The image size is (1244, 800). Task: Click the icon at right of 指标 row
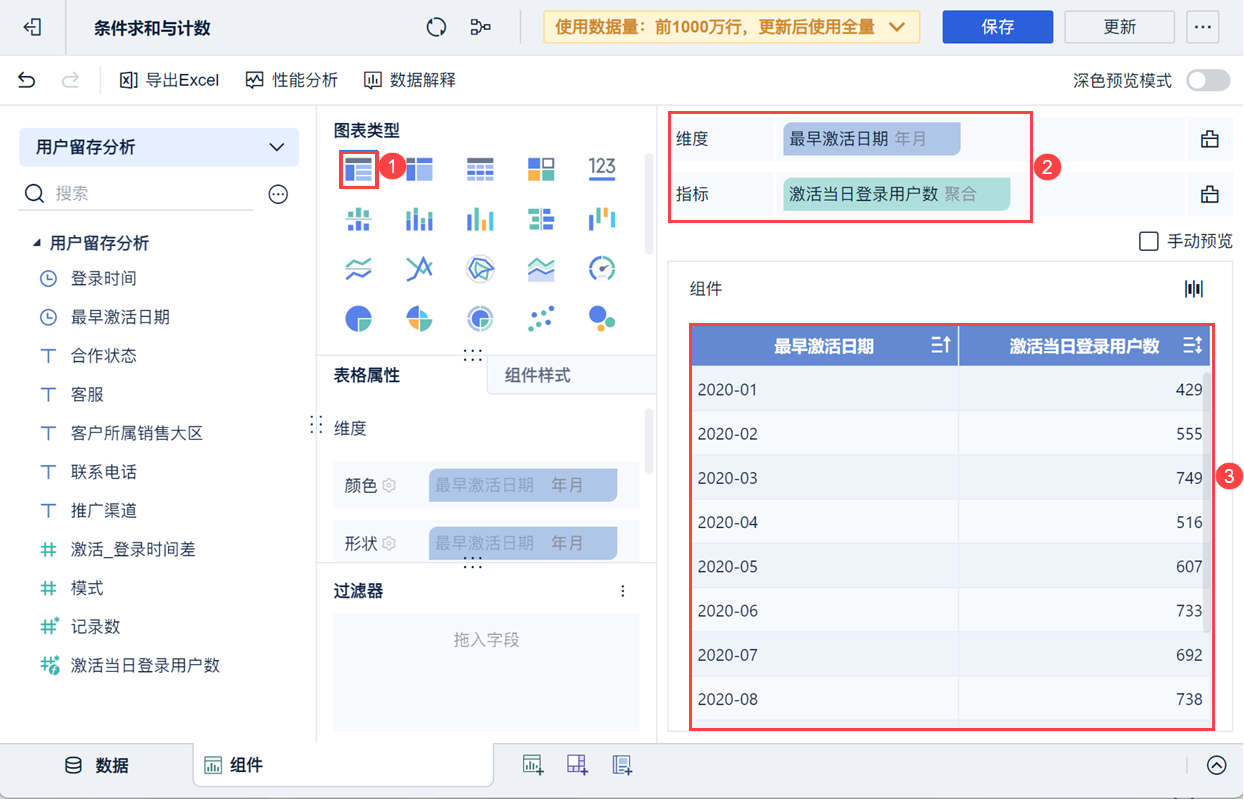click(1210, 194)
